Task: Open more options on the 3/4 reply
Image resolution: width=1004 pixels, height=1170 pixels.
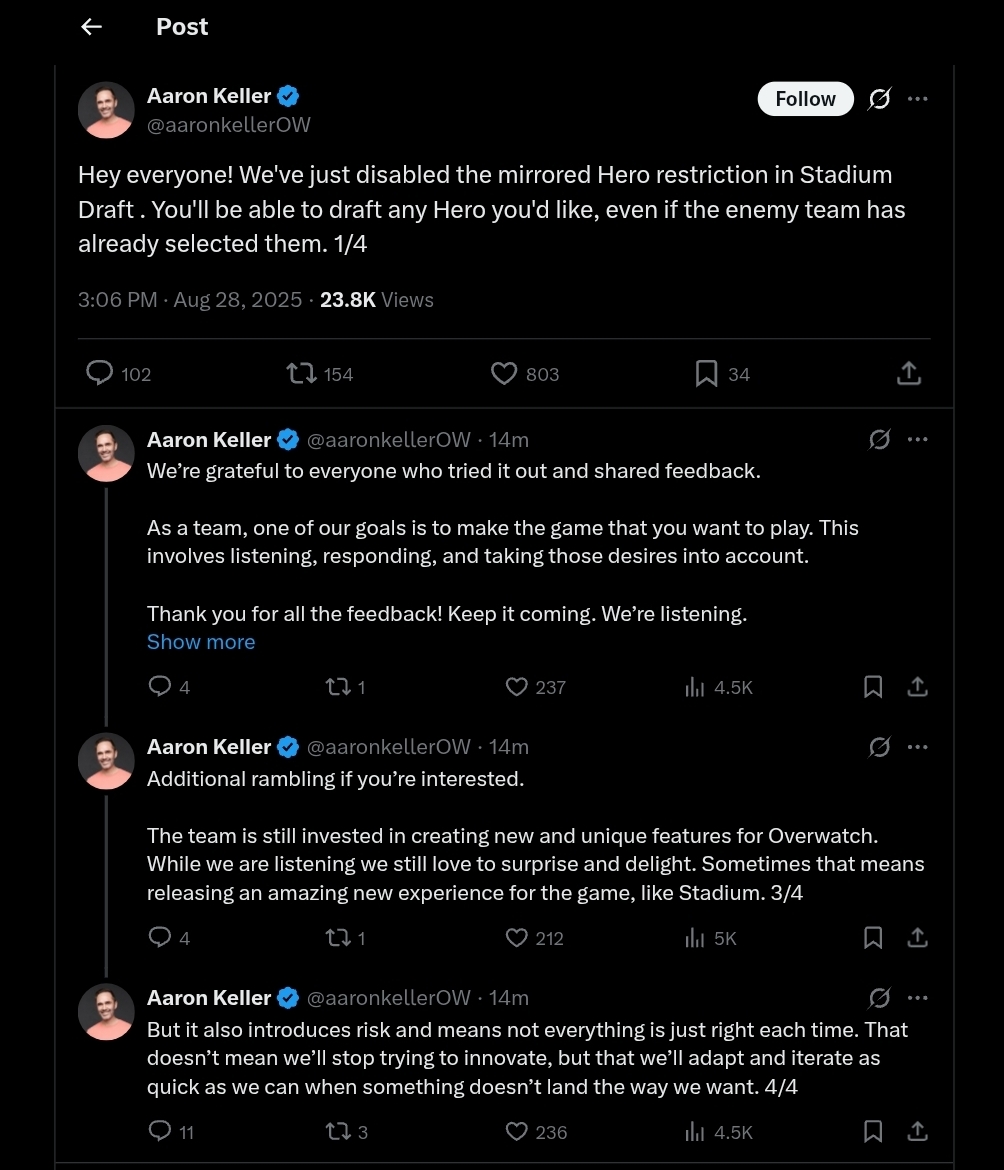Action: point(918,747)
